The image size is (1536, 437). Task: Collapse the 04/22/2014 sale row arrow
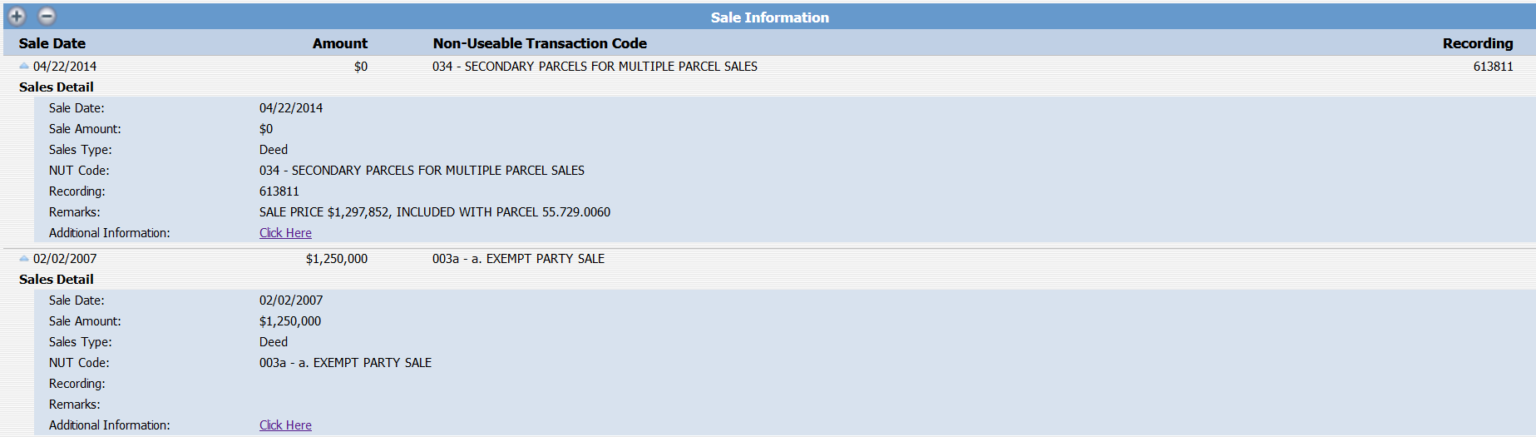tap(24, 66)
